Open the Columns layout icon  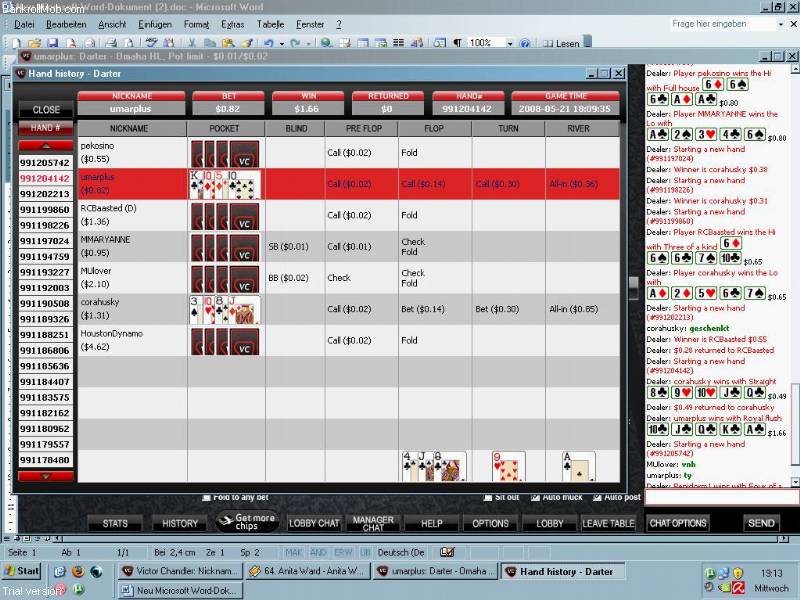click(x=398, y=43)
